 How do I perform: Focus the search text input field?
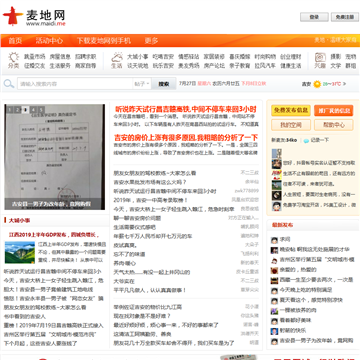(x=75, y=84)
